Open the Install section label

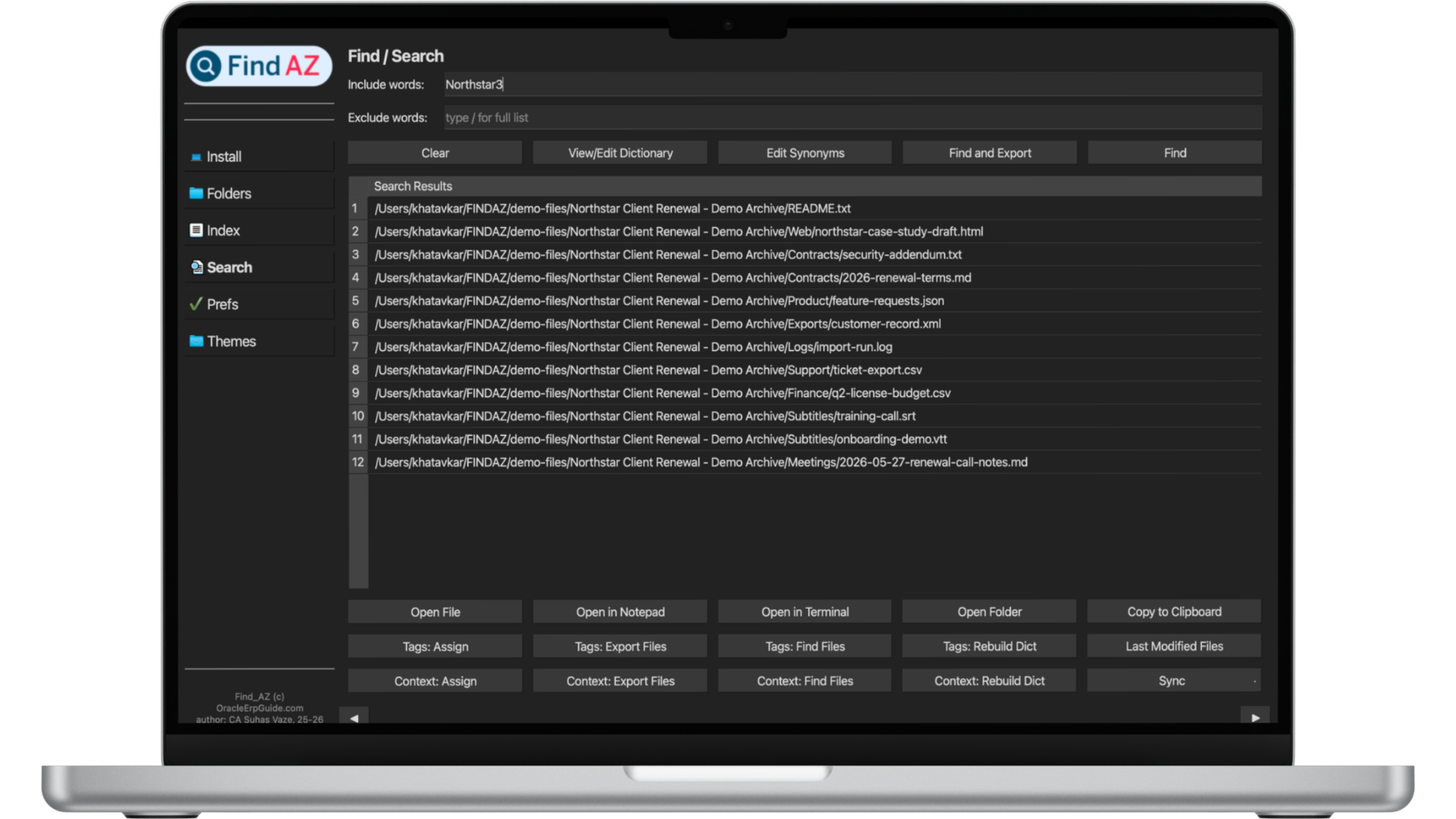[224, 157]
